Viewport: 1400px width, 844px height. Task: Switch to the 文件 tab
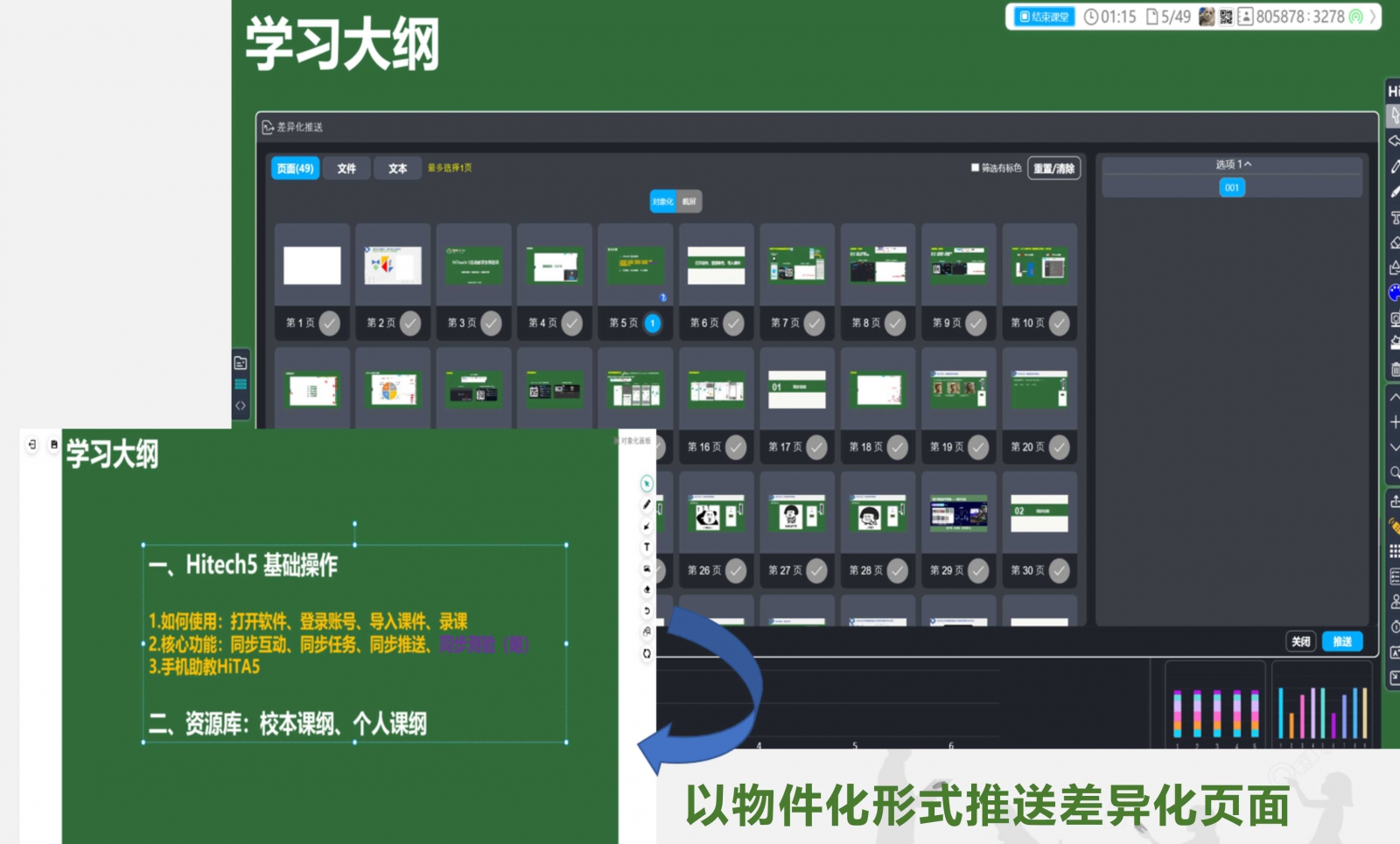click(346, 169)
